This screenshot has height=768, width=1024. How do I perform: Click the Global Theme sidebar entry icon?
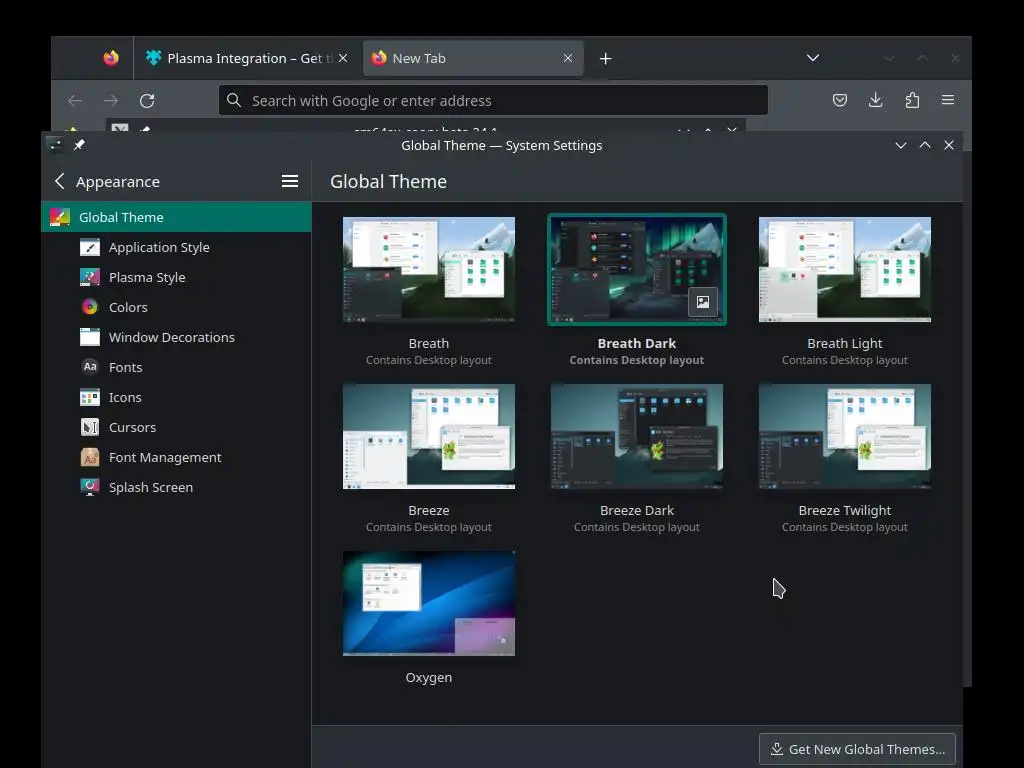(x=59, y=217)
